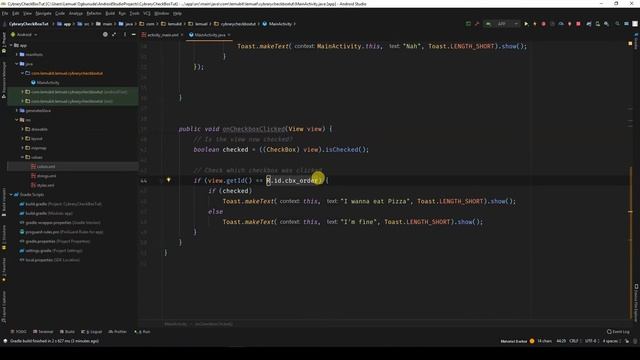Image resolution: width=640 pixels, height=360 pixels.
Task: Open the Favorites side tool button
Action: pyautogui.click(x=4, y=269)
